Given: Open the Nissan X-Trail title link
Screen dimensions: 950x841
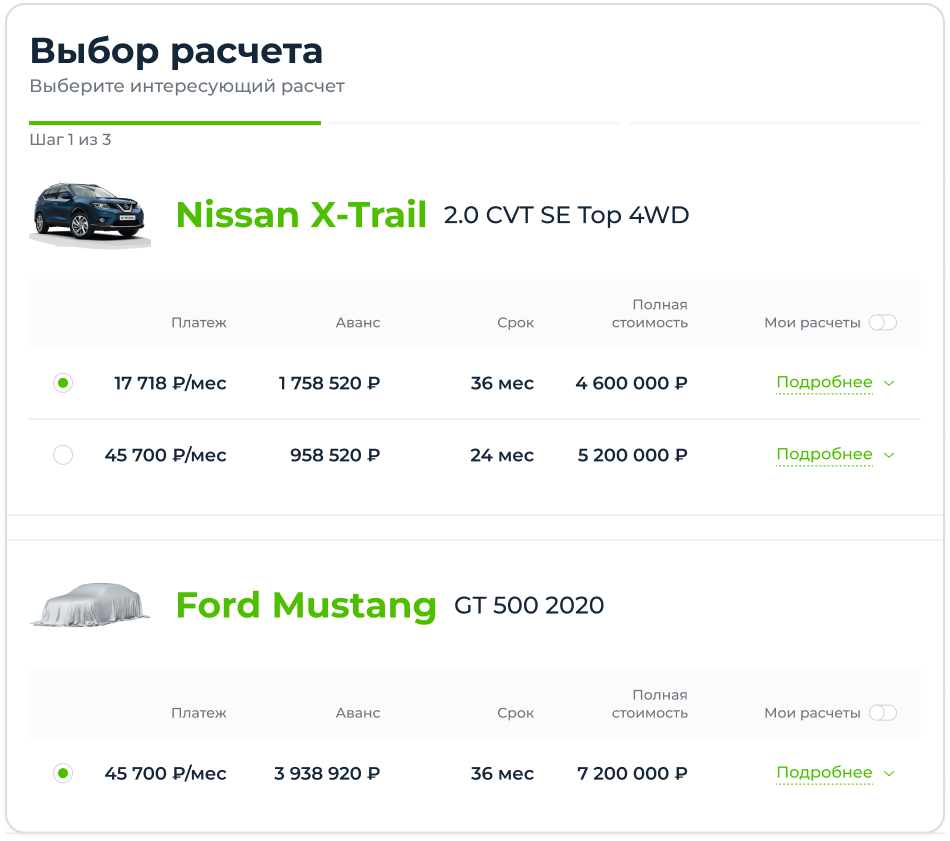Looking at the screenshot, I should [x=301, y=215].
